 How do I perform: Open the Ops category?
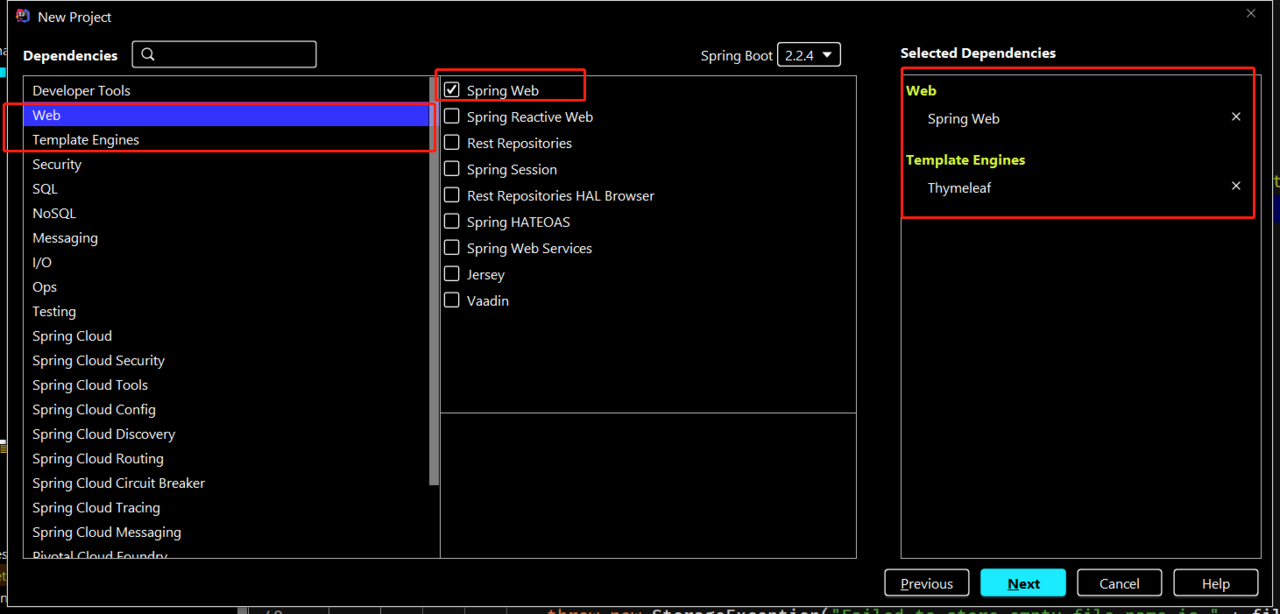click(227, 287)
